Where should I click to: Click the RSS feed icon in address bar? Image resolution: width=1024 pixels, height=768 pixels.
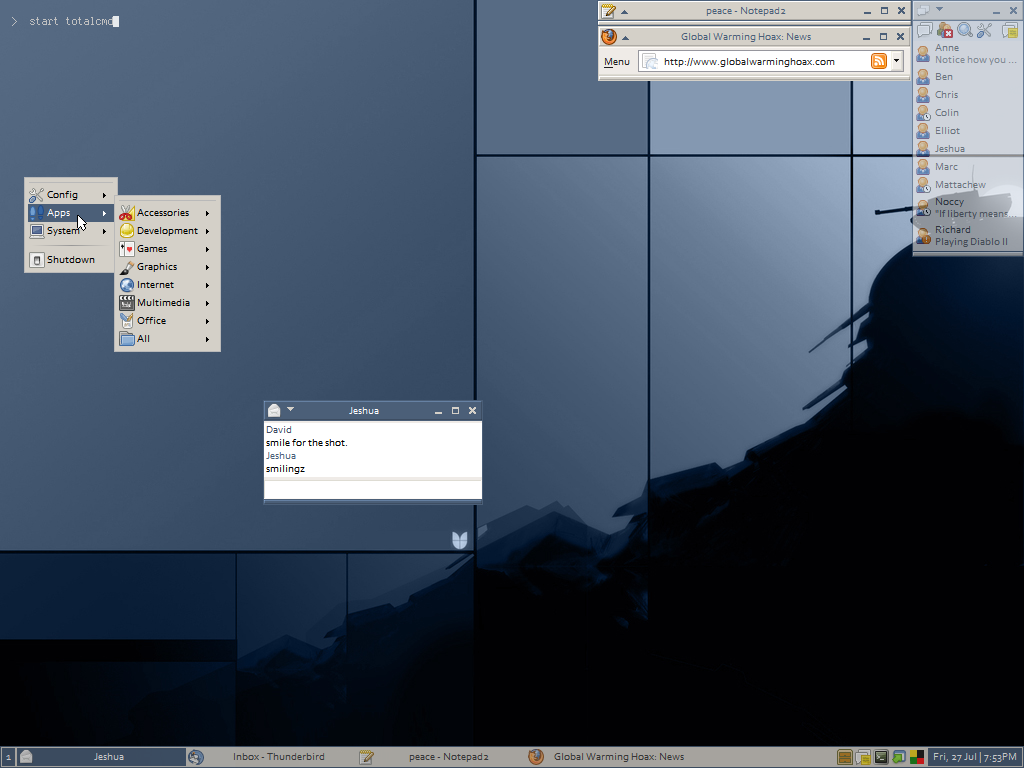pos(879,61)
